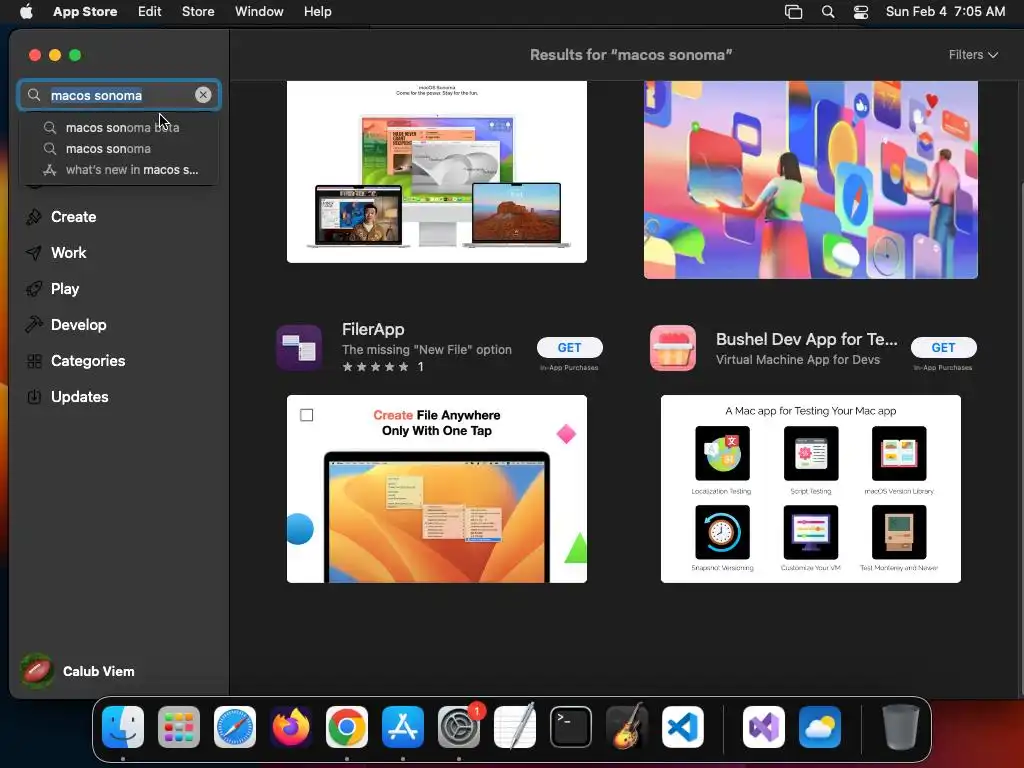Open Control Center in the menu bar
The image size is (1024, 768).
click(x=861, y=12)
